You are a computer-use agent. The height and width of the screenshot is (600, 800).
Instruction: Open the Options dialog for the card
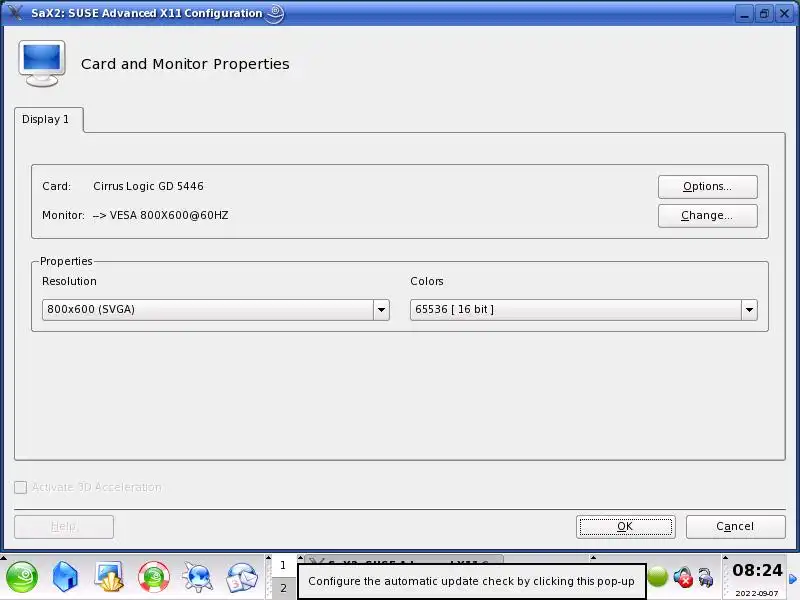tap(707, 187)
